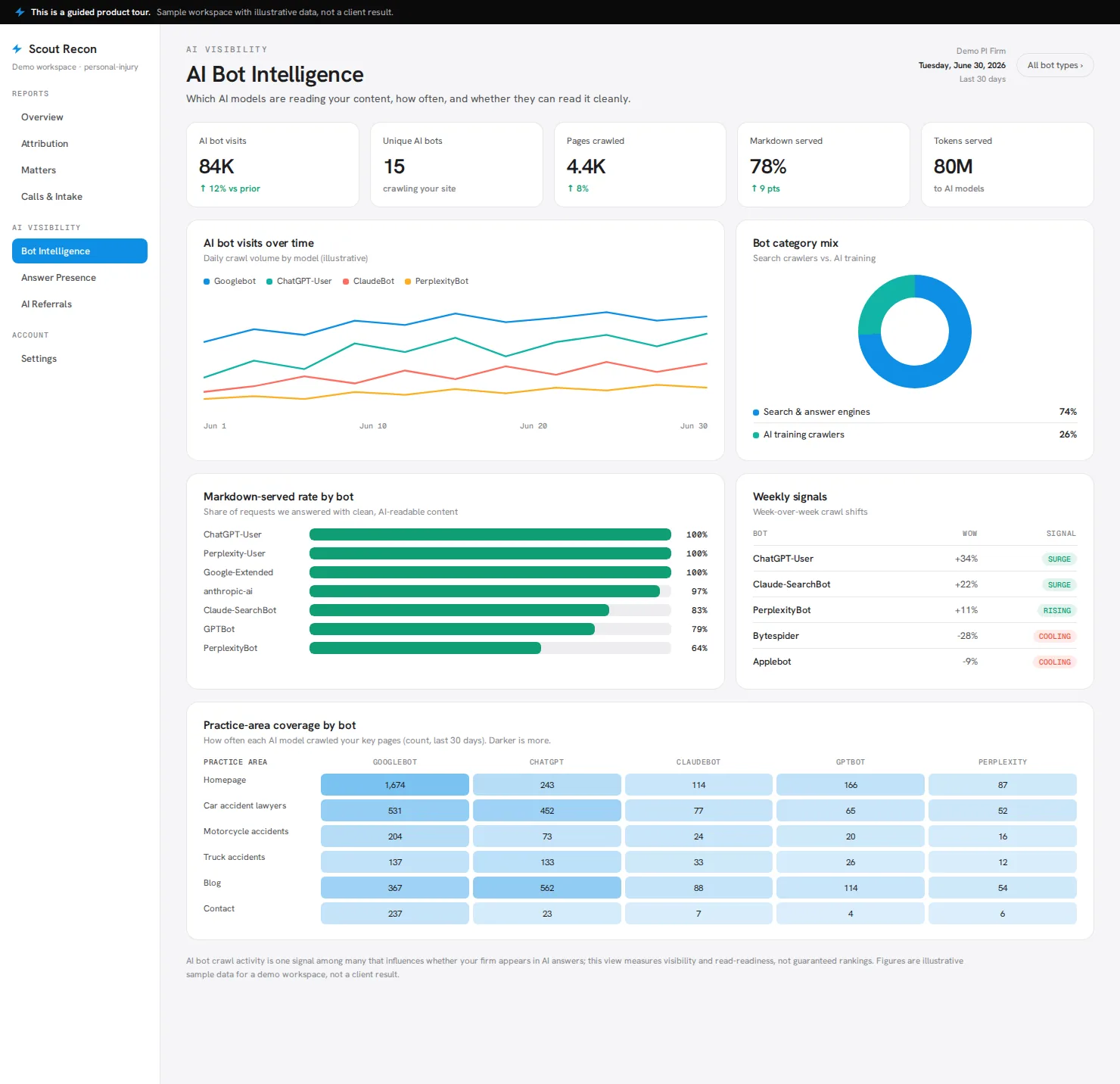Image resolution: width=1120 pixels, height=1084 pixels.
Task: Click the Contact Googlebot cell 237
Action: (395, 914)
